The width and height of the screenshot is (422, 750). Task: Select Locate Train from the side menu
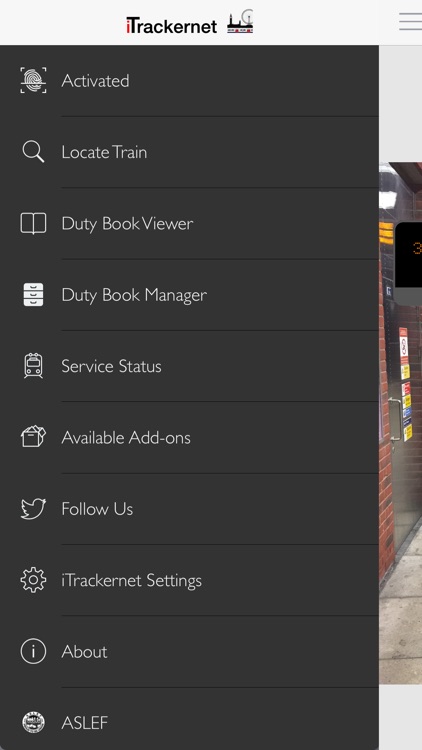[189, 152]
